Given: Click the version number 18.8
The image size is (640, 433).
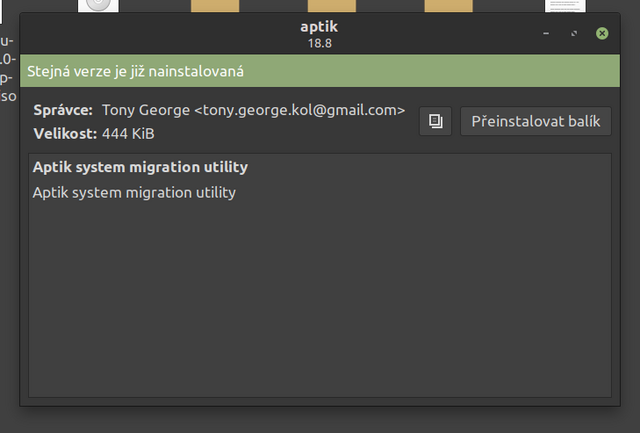Looking at the screenshot, I should pos(320,43).
